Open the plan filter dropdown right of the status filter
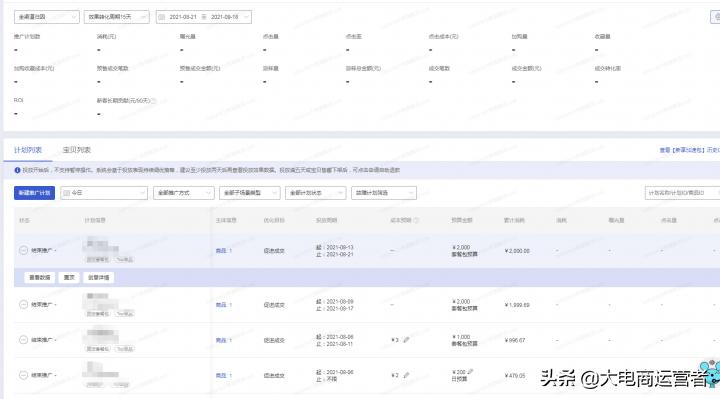720x399 pixels. point(384,193)
